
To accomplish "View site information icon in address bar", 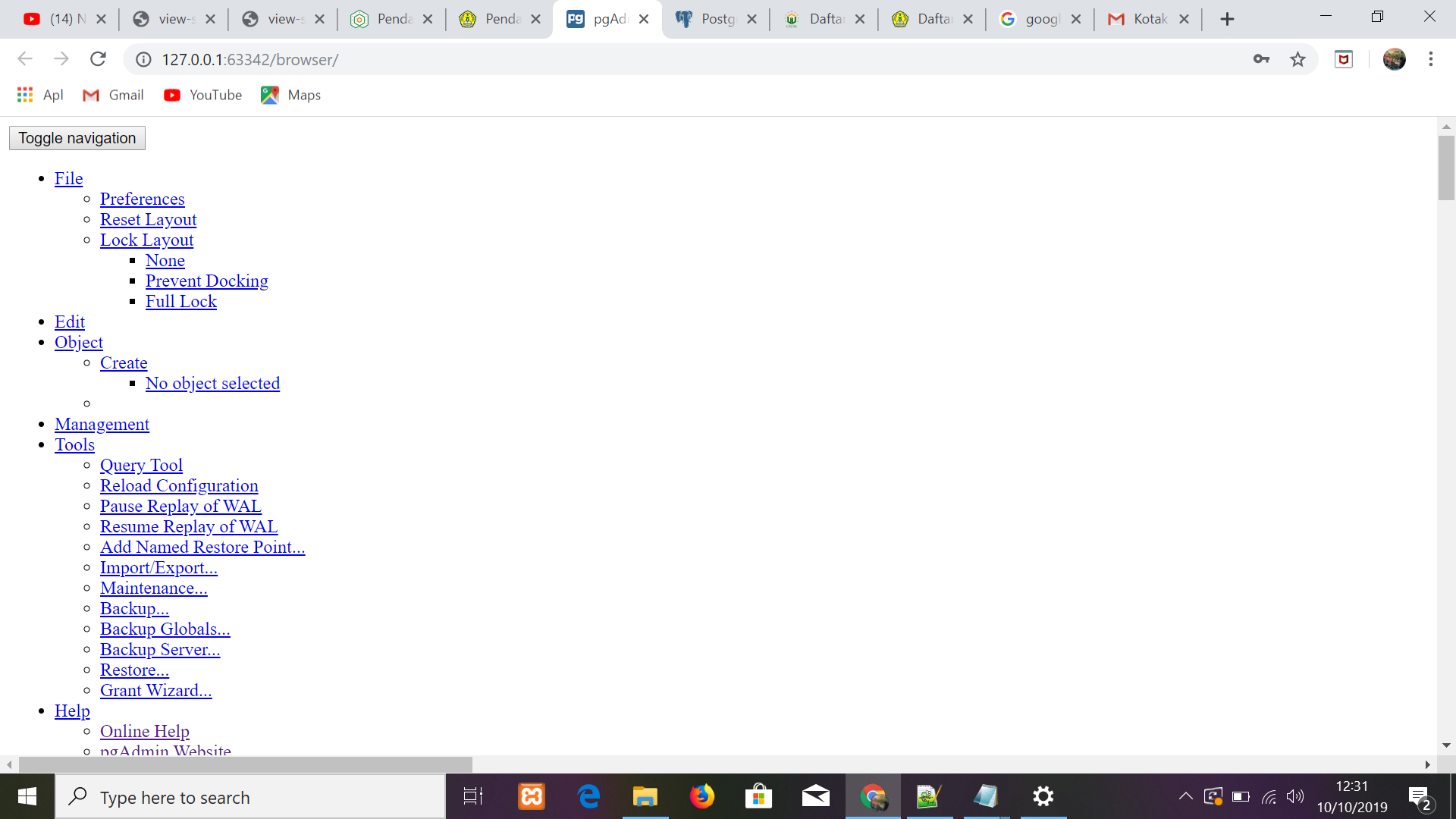I will [143, 59].
